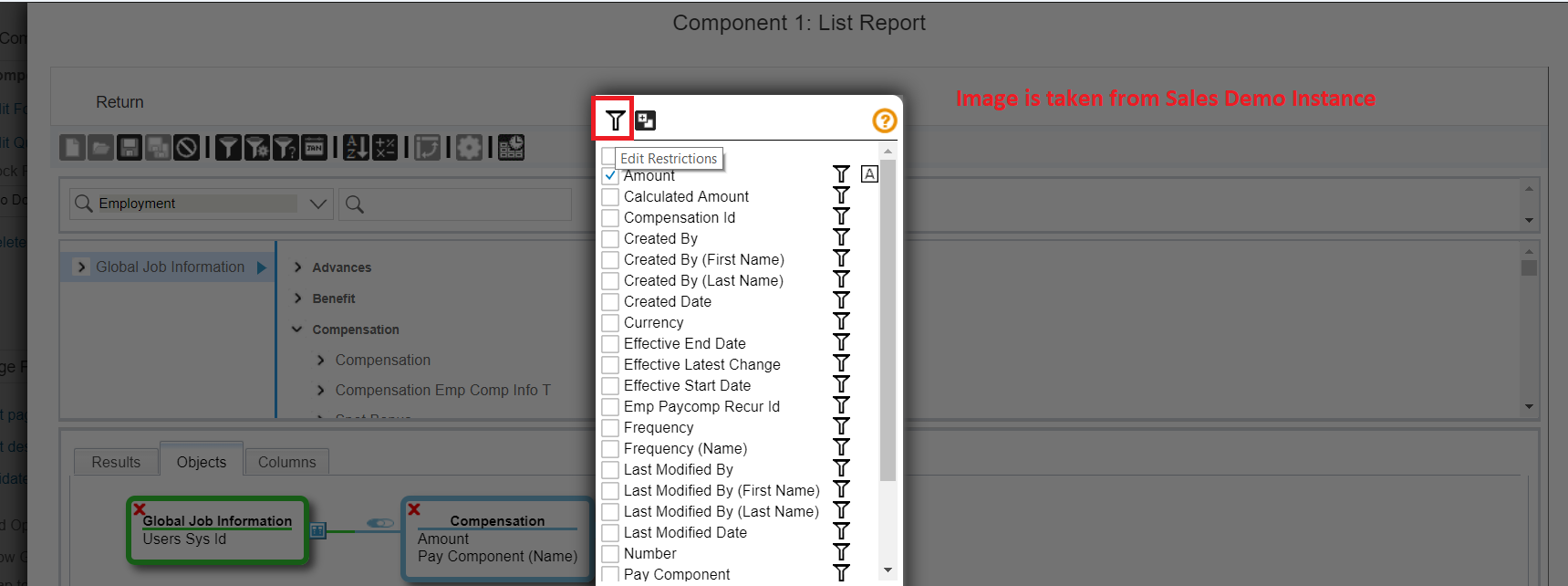
Task: Click the table with clock toolbar icon
Action: tap(511, 147)
